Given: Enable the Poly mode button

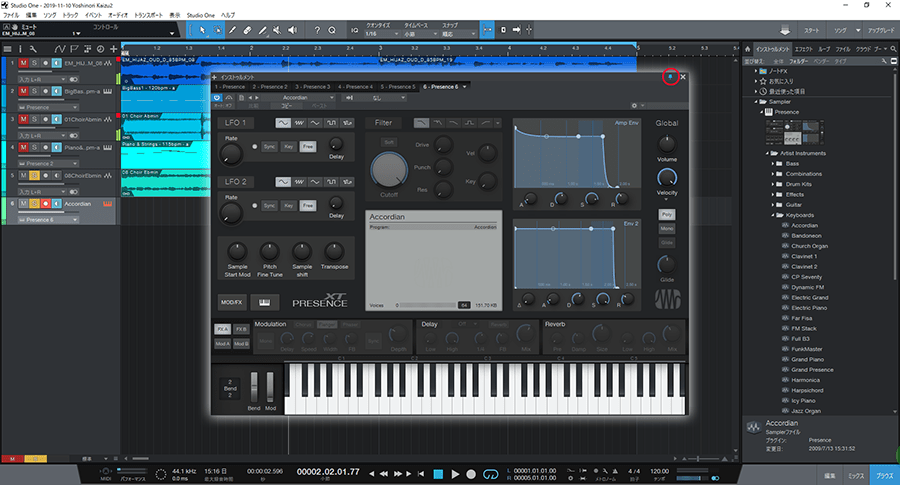Looking at the screenshot, I should [666, 214].
